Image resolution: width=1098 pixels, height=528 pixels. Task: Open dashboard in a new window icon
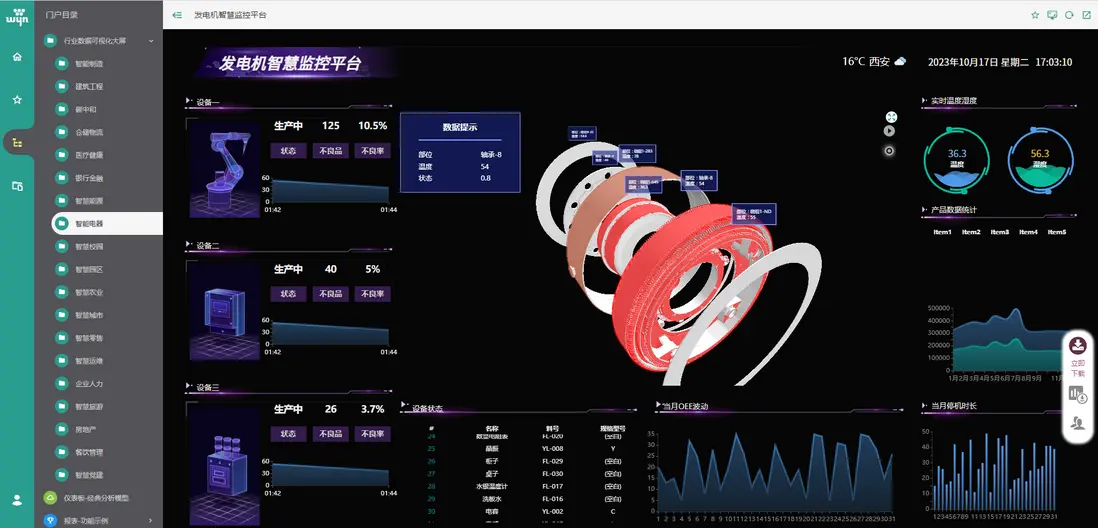point(1087,15)
